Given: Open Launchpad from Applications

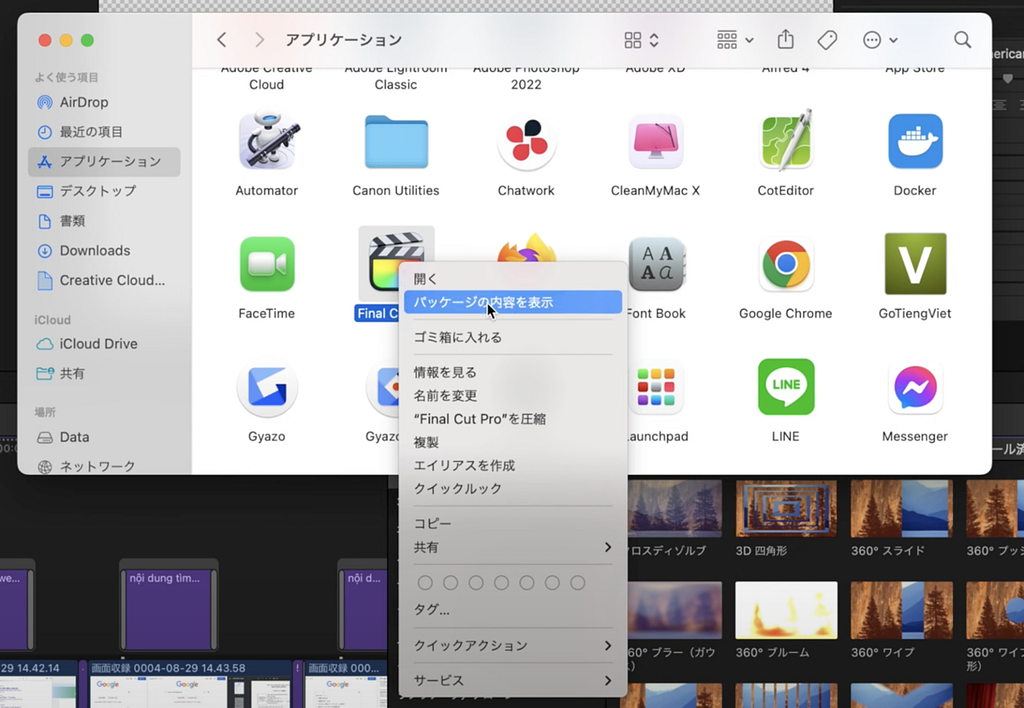Looking at the screenshot, I should (x=655, y=387).
